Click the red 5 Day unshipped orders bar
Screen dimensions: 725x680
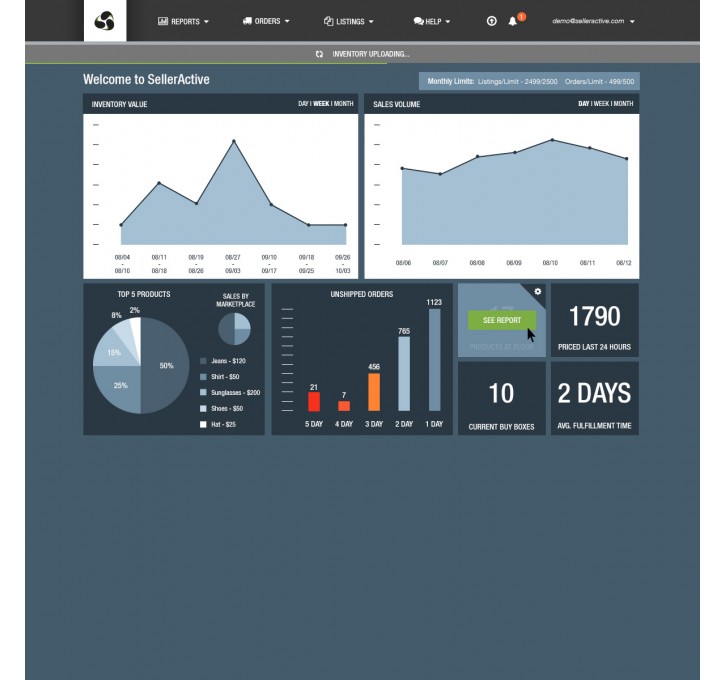tap(314, 401)
